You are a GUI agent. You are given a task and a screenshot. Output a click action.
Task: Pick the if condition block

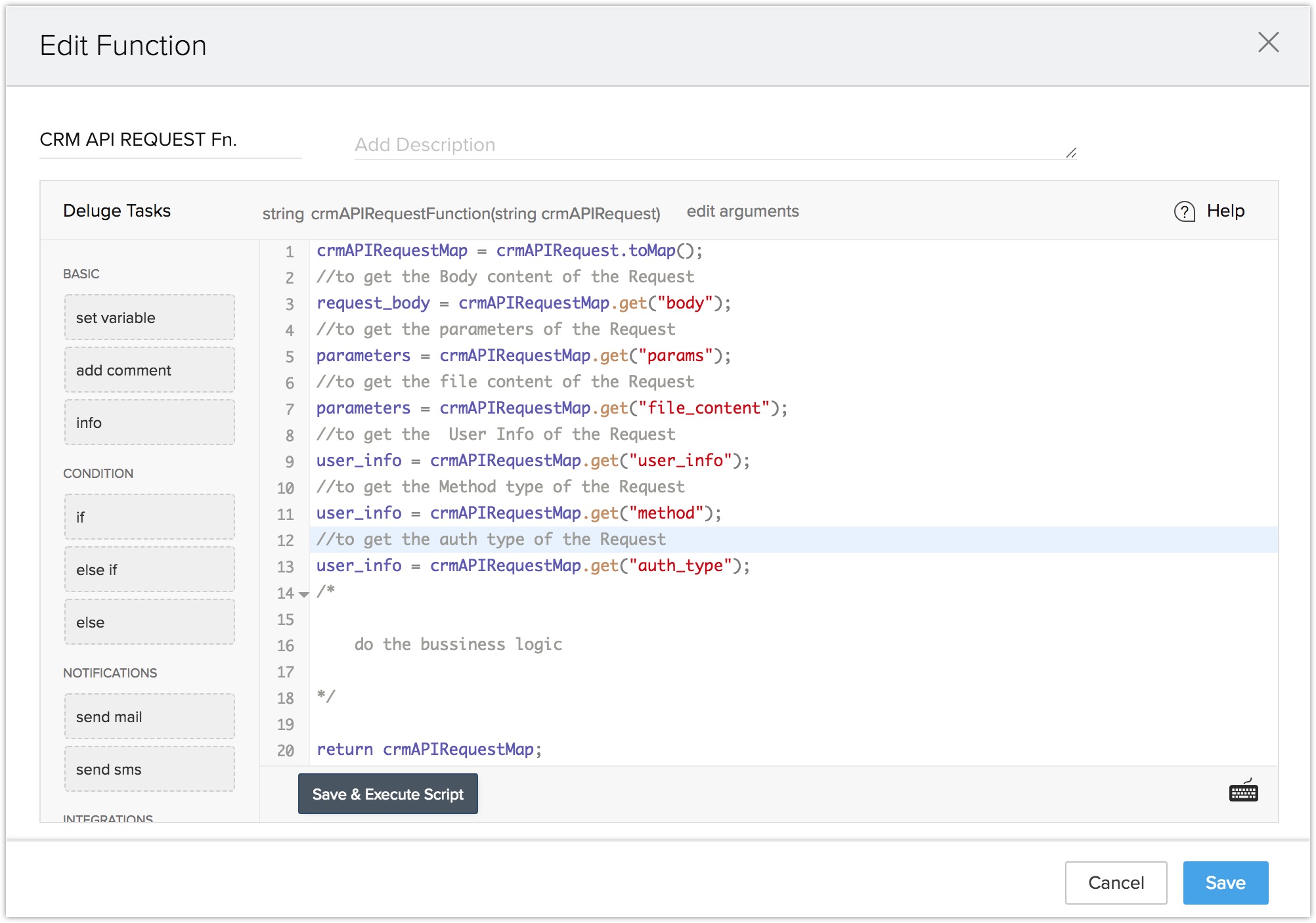coord(149,517)
